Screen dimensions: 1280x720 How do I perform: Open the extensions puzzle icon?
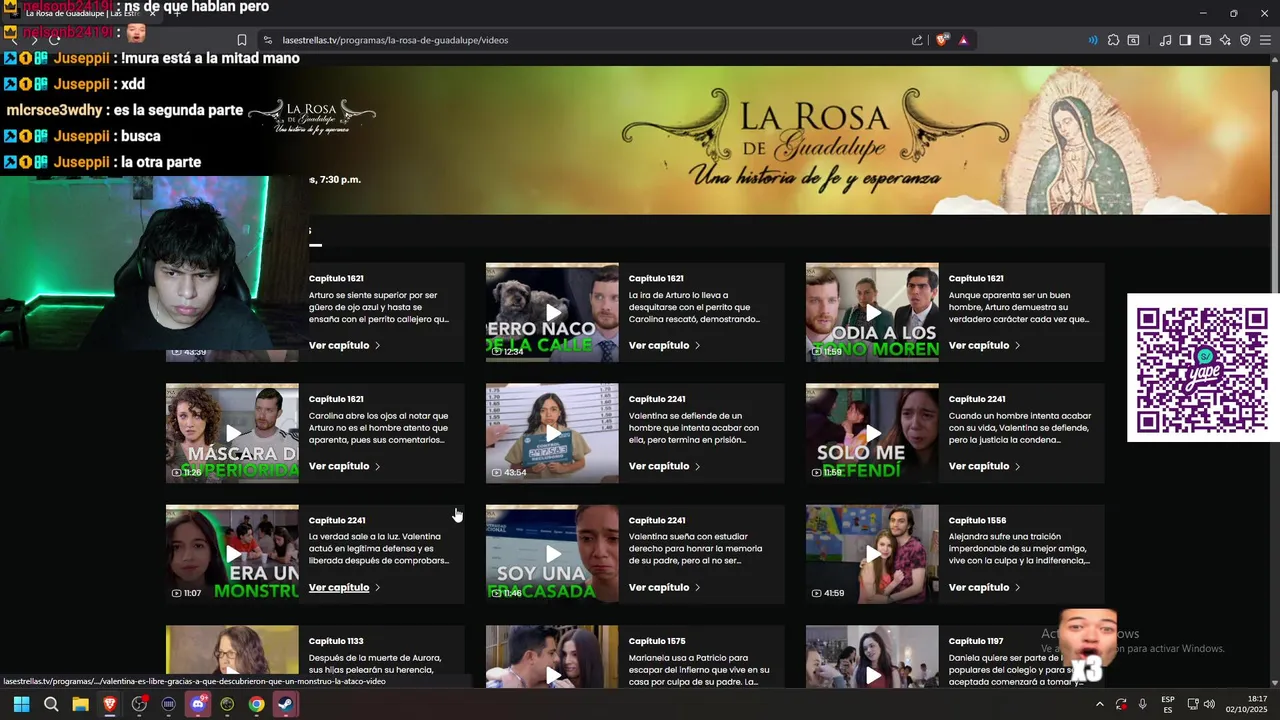[x=1113, y=40]
